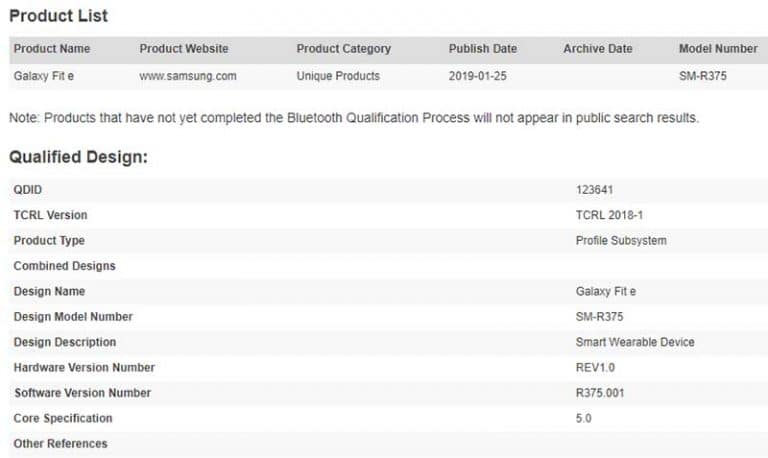Image resolution: width=768 pixels, height=458 pixels.
Task: Click the 2019-01-25 publish date
Action: tap(476, 76)
